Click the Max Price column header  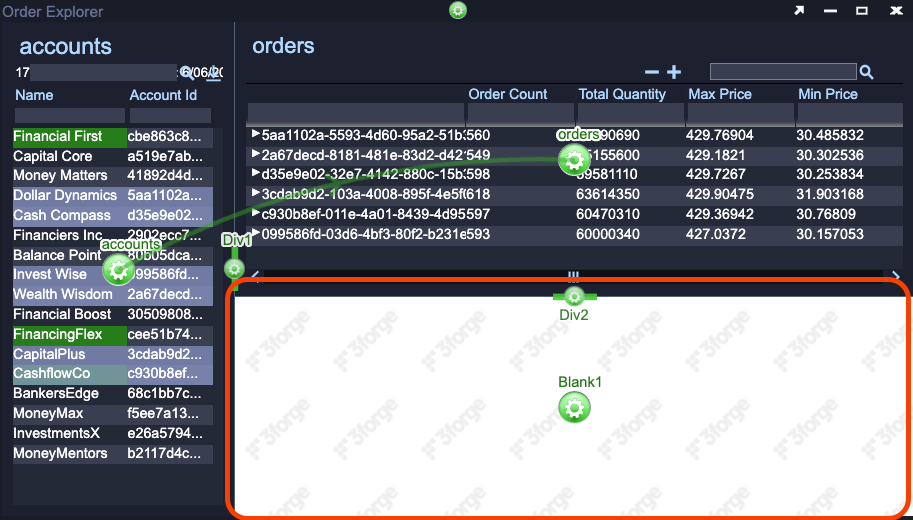pos(720,94)
